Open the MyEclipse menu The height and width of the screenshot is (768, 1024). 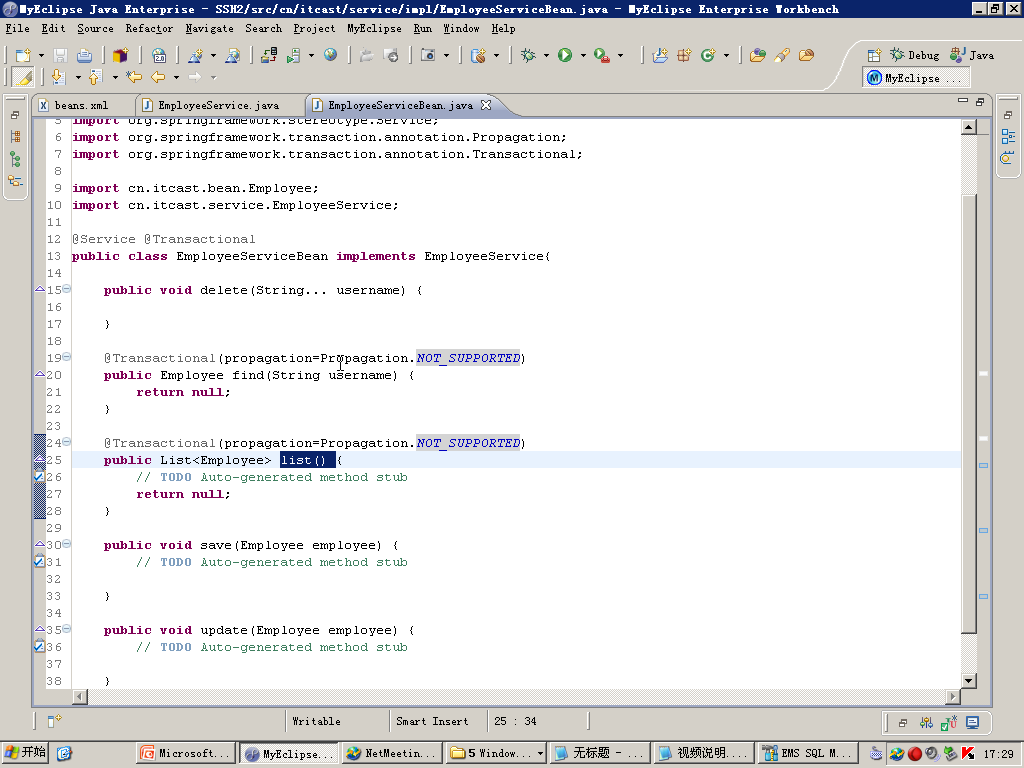374,29
